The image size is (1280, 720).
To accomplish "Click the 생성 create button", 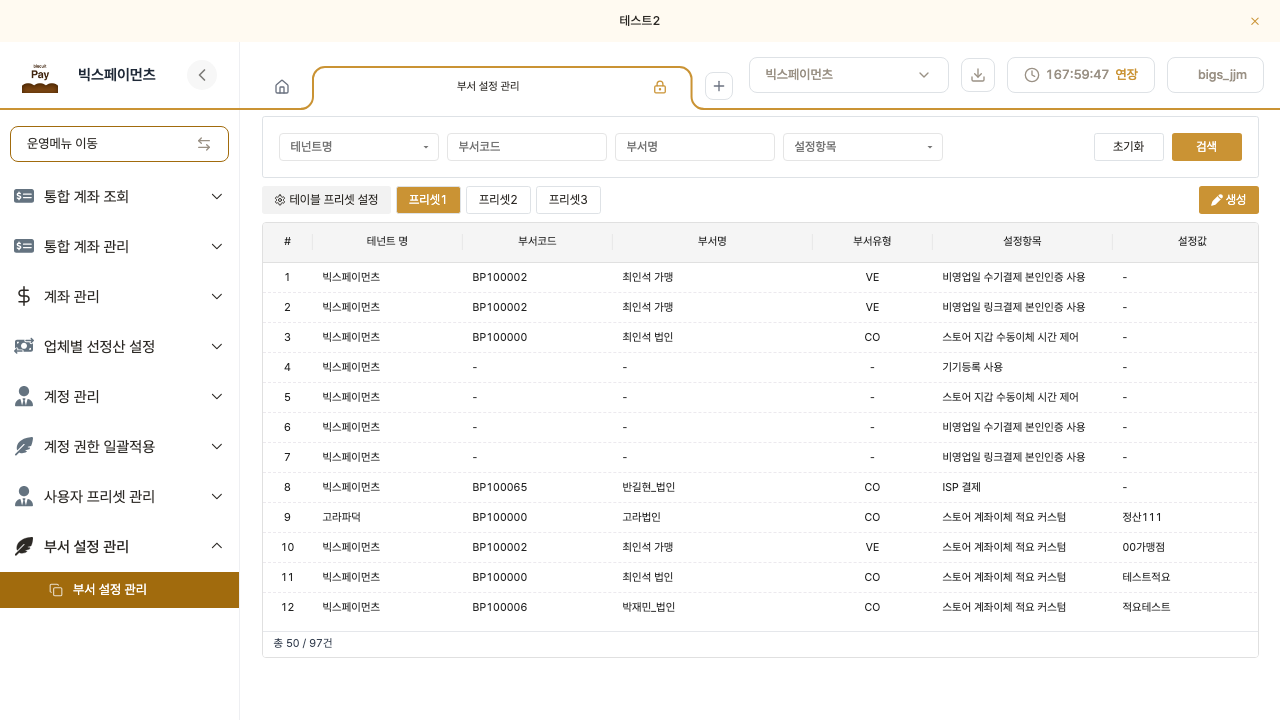I will [x=1229, y=200].
